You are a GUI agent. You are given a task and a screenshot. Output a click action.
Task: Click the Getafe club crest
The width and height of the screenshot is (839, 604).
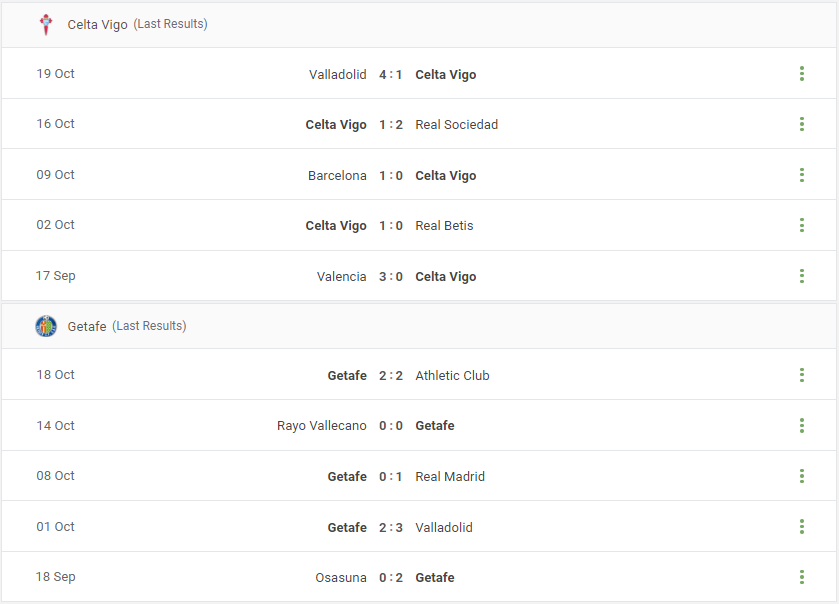pyautogui.click(x=46, y=326)
